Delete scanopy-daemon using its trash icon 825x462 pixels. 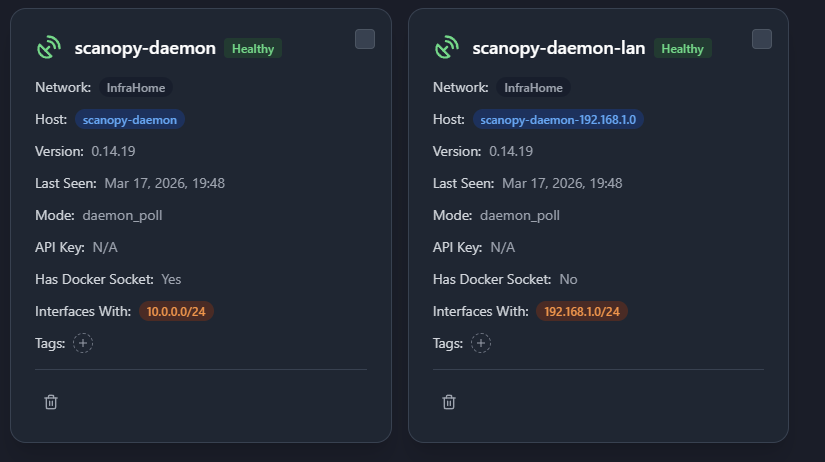coord(51,401)
